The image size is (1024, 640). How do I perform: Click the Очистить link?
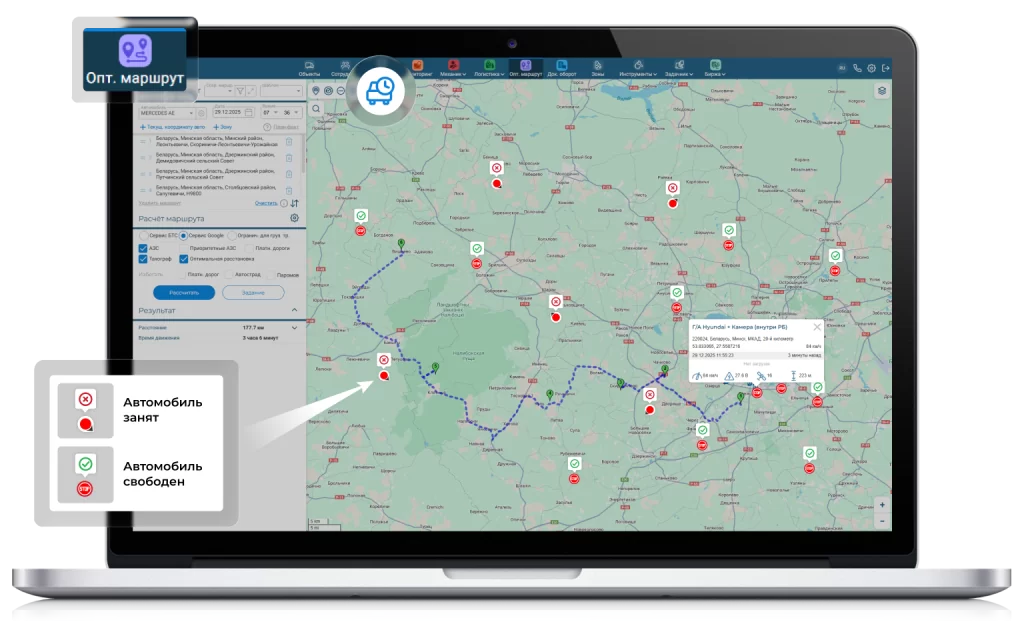[265, 203]
